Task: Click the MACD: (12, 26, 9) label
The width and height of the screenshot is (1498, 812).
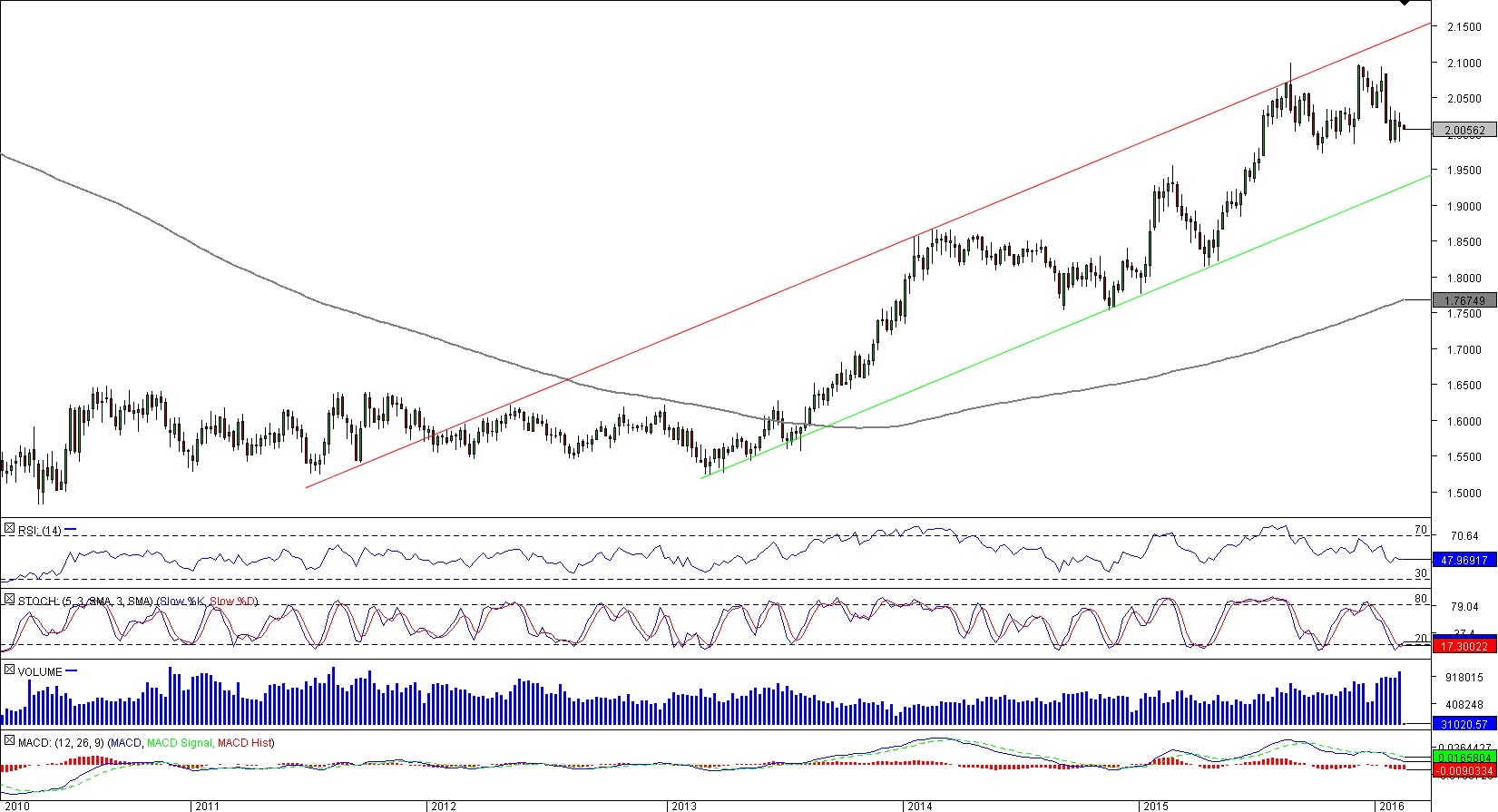Action: [61, 742]
